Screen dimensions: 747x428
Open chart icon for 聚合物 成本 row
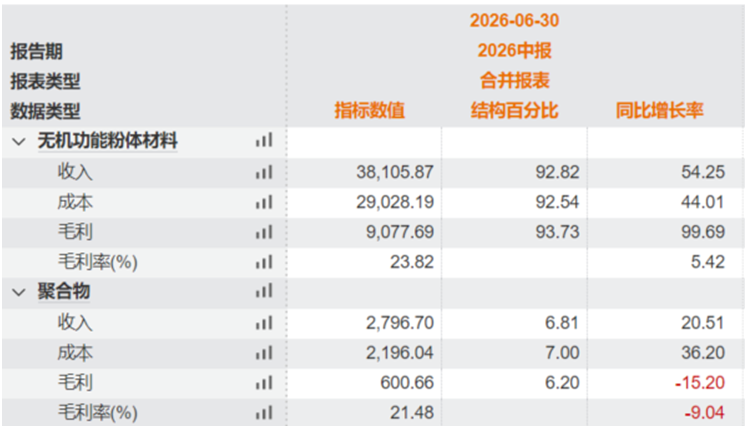pyautogui.click(x=264, y=353)
